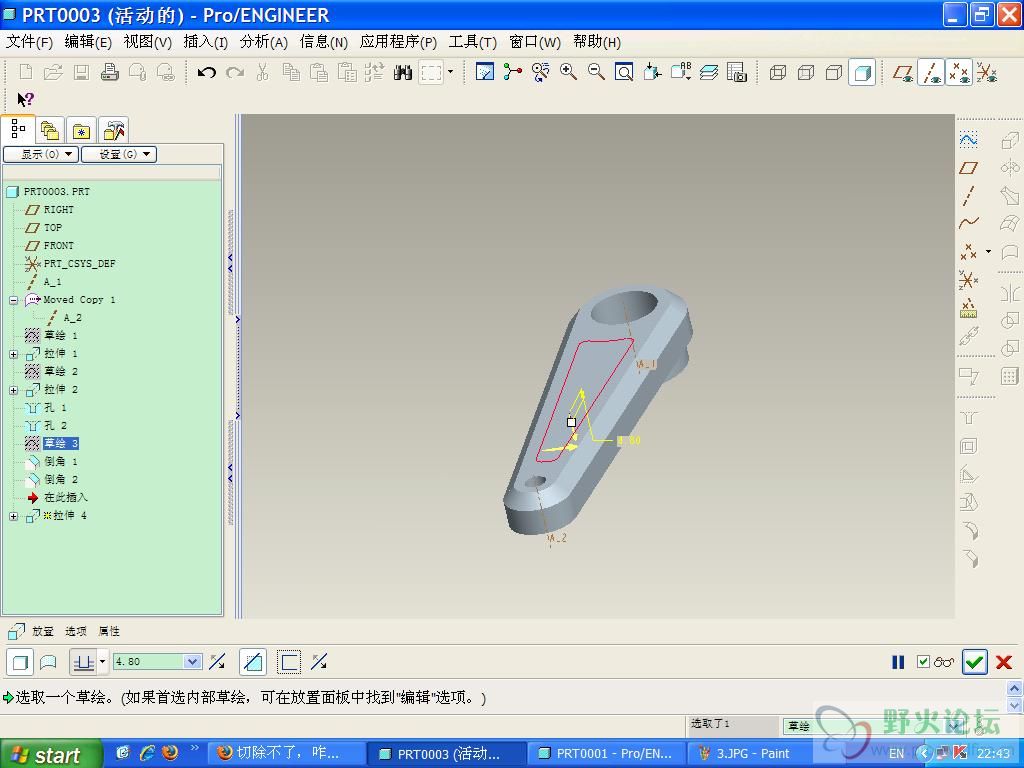This screenshot has width=1024, height=768.
Task: Open the 文件(F) menu
Action: tap(29, 42)
